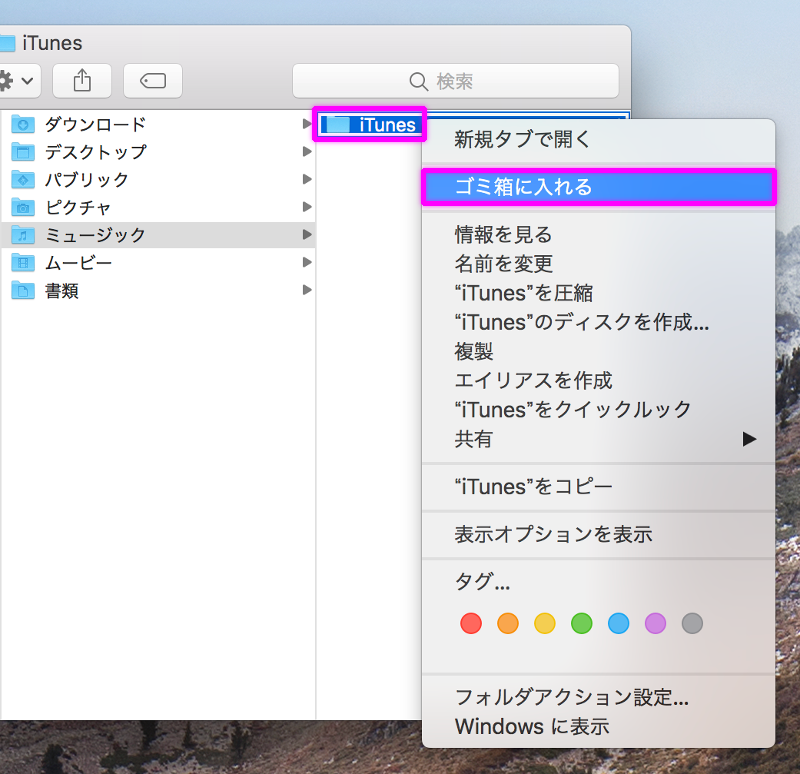Viewport: 800px width, 774px height.
Task: Choose “iTunes”をコピー menu item
Action: [598, 487]
